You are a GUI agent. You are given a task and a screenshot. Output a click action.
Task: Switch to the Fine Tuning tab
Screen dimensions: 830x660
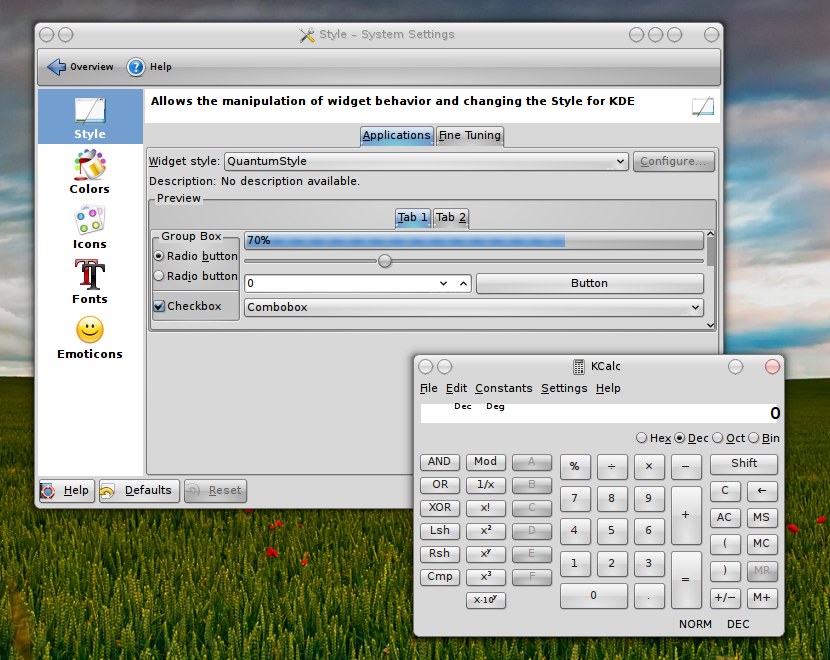(x=470, y=135)
